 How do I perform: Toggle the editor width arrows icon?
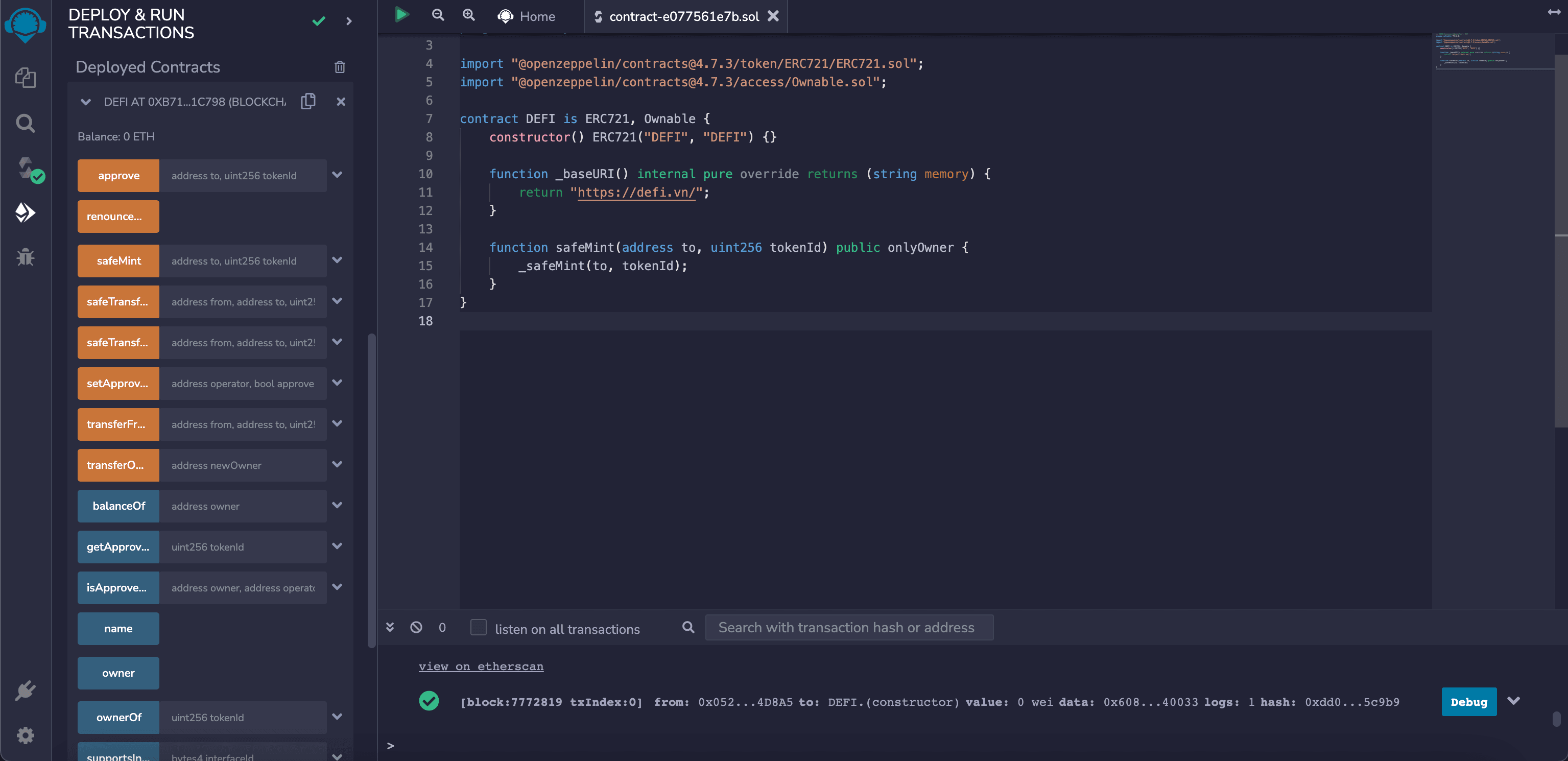(1554, 12)
